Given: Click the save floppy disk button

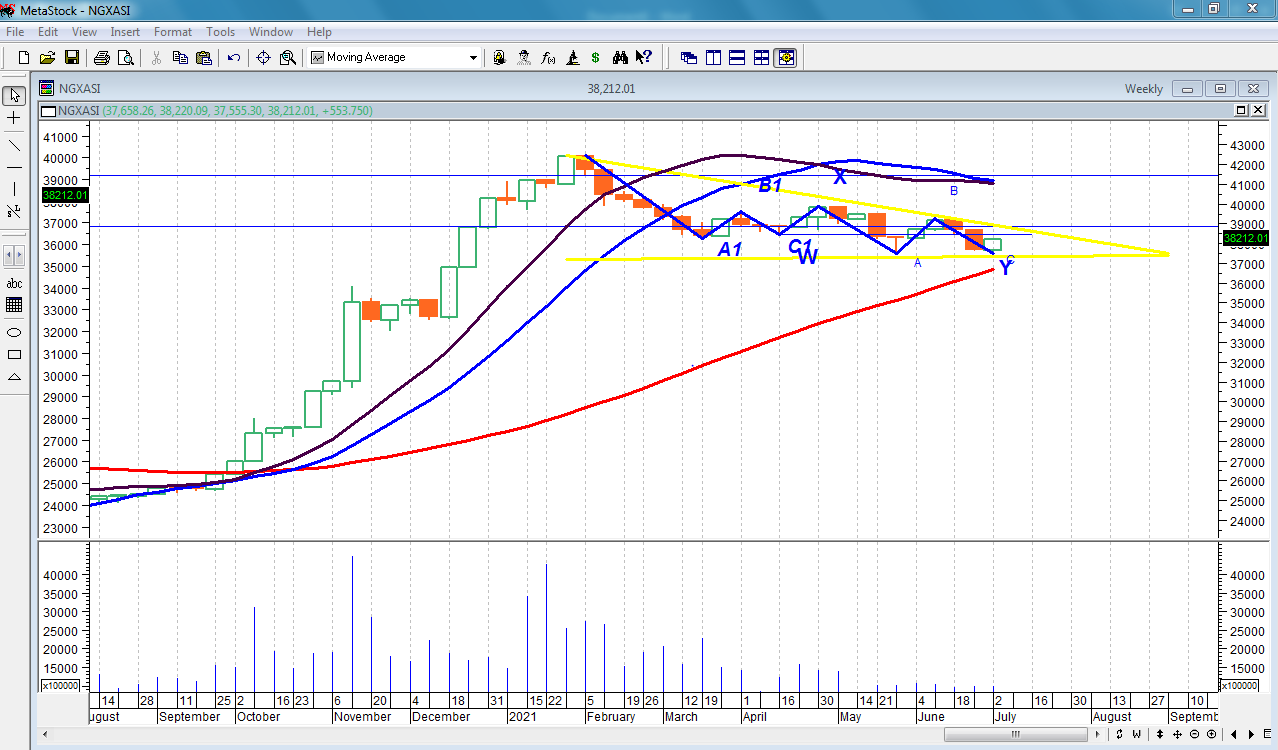Looking at the screenshot, I should pos(72,58).
